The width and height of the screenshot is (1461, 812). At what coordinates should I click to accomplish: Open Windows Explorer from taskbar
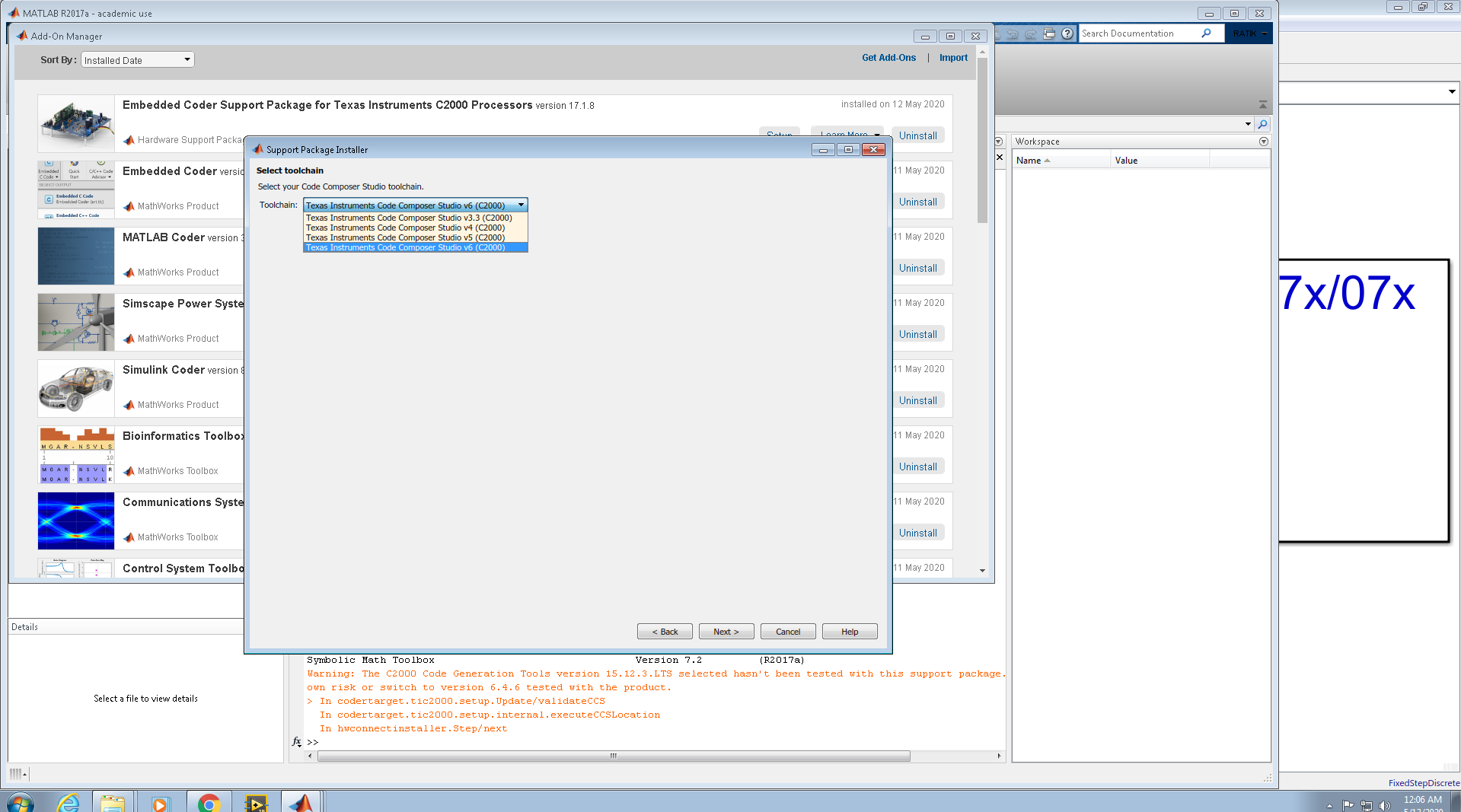click(113, 802)
